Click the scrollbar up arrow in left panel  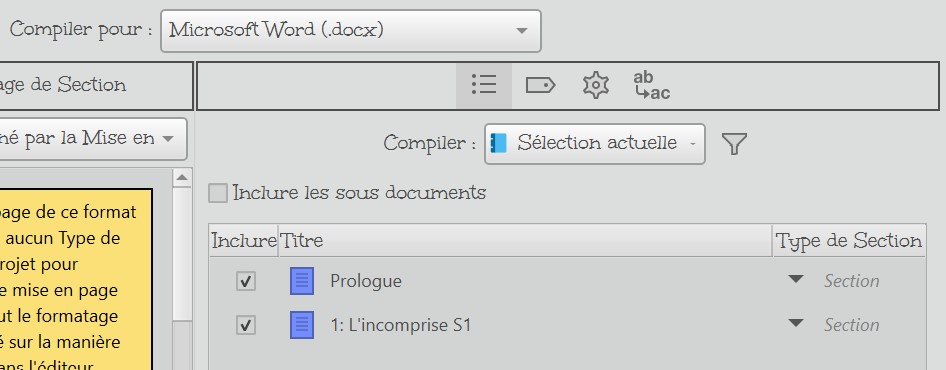point(182,177)
